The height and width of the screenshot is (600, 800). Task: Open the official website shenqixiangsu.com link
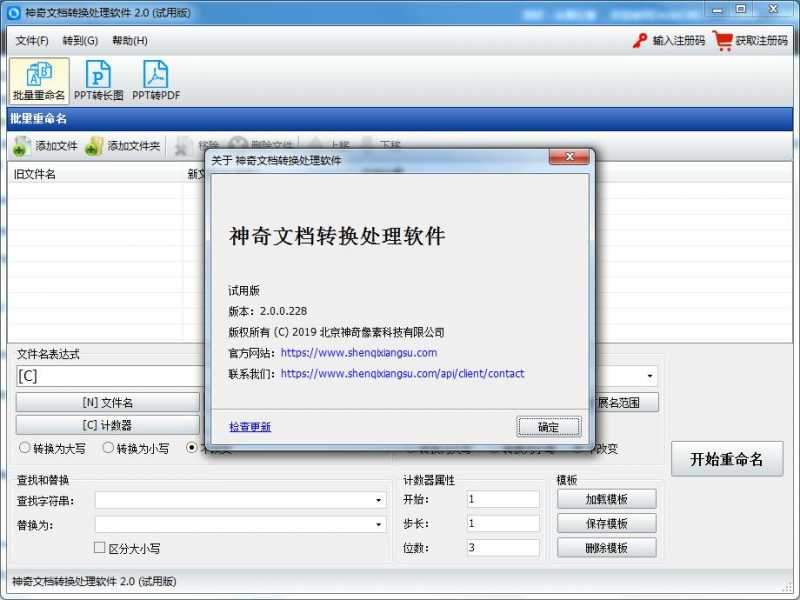(x=358, y=352)
